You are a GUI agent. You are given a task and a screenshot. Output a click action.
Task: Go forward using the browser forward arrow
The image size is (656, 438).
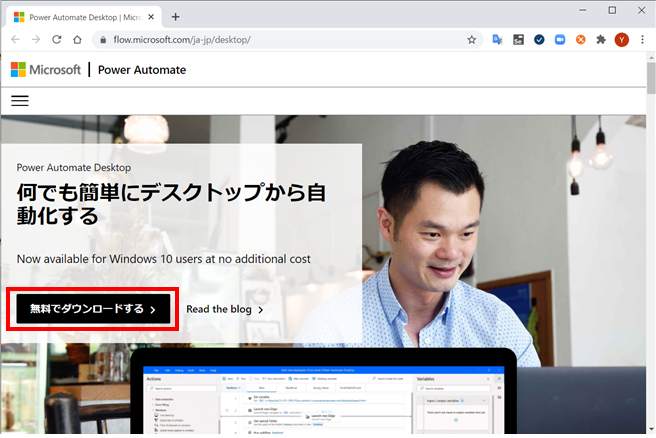(36, 39)
